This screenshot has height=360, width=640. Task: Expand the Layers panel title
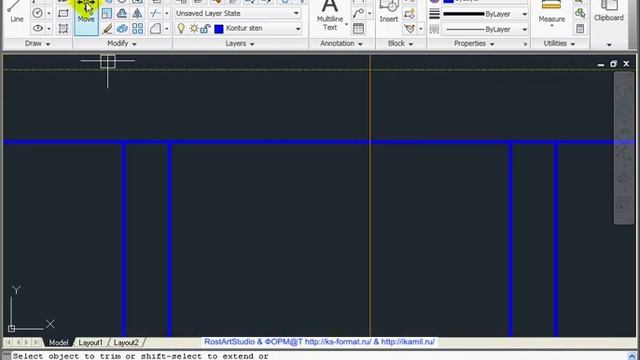coord(240,43)
